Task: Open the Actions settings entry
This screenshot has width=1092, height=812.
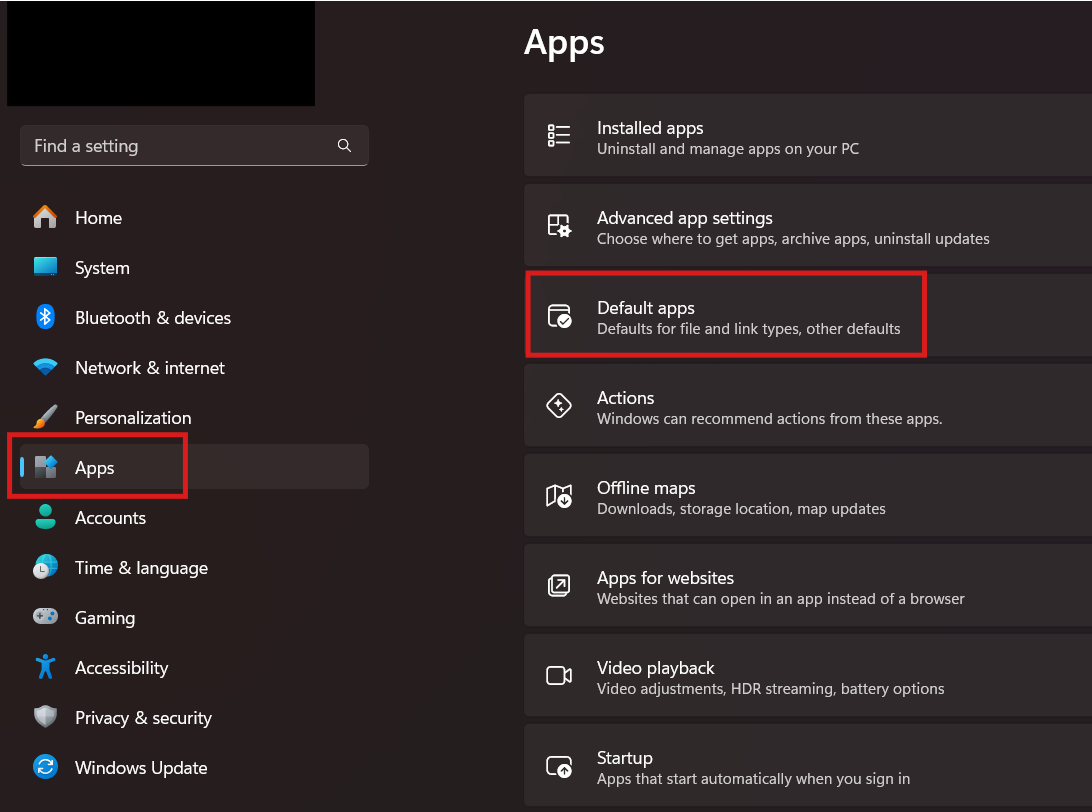Action: point(768,407)
